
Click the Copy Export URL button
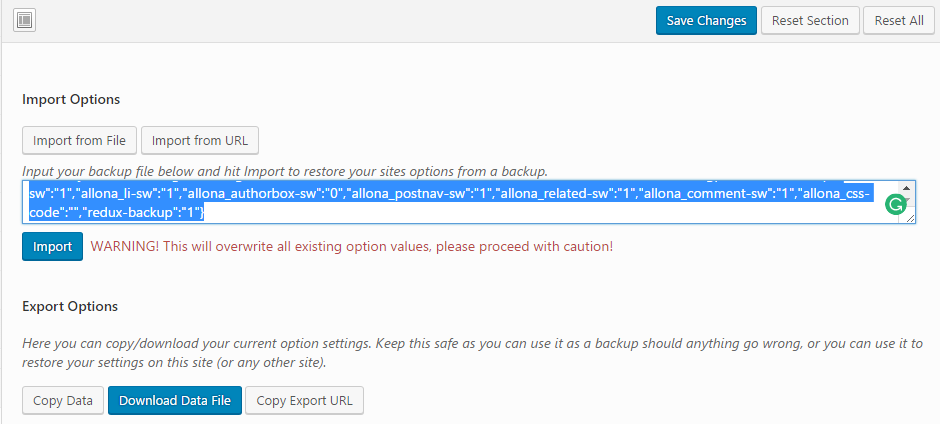(304, 401)
